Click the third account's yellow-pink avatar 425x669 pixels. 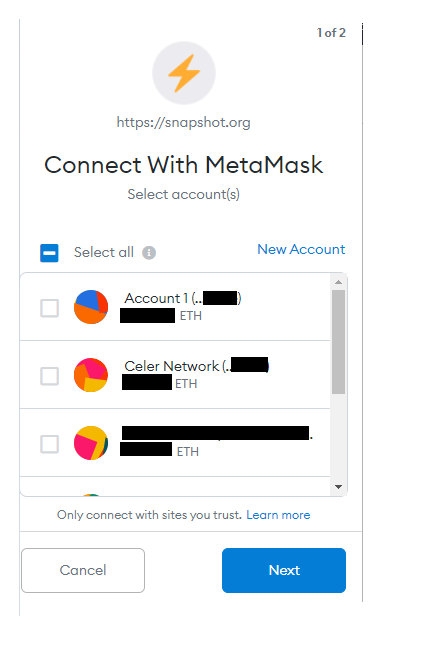91,443
